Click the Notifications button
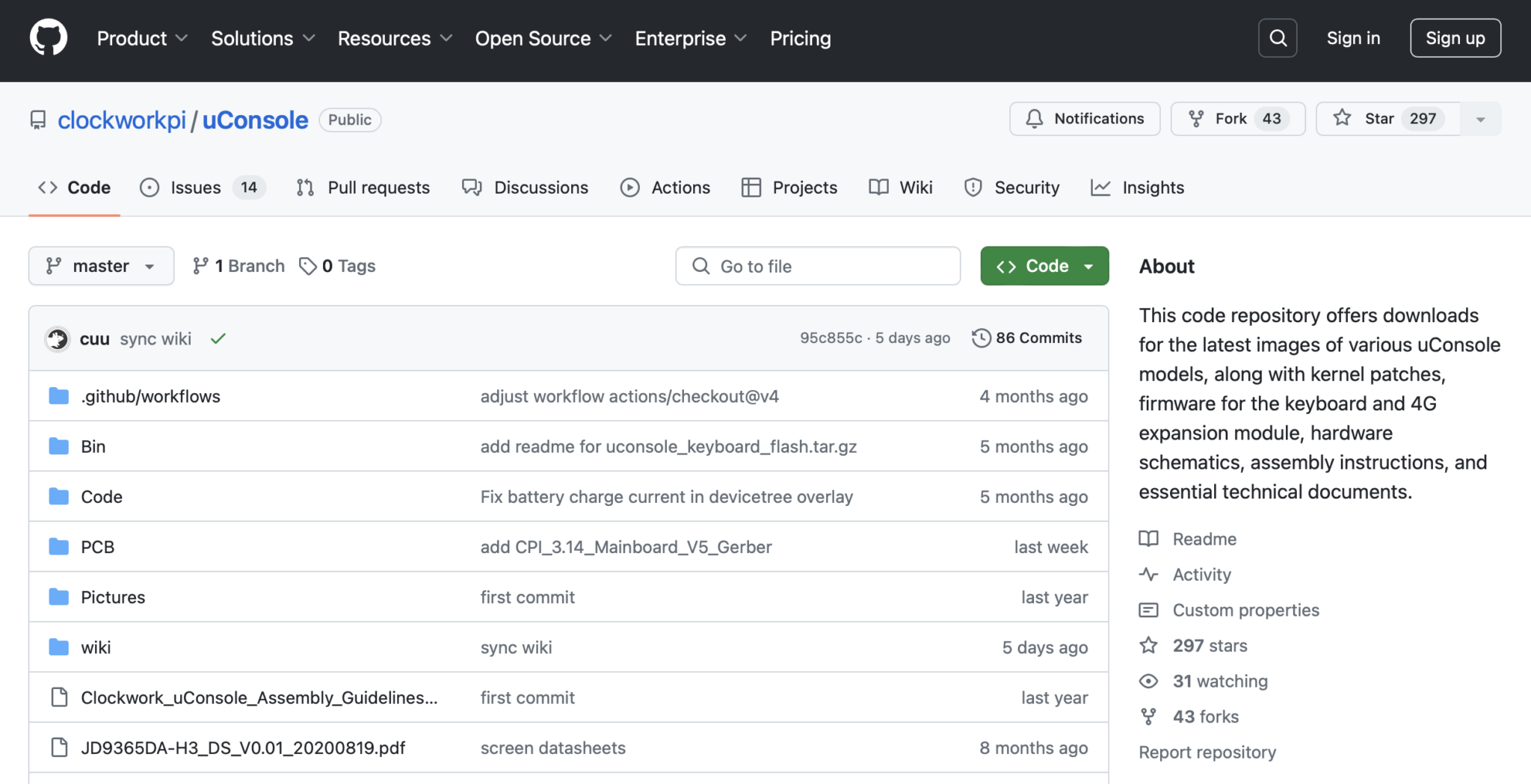Viewport: 1531px width, 784px height. coord(1084,118)
